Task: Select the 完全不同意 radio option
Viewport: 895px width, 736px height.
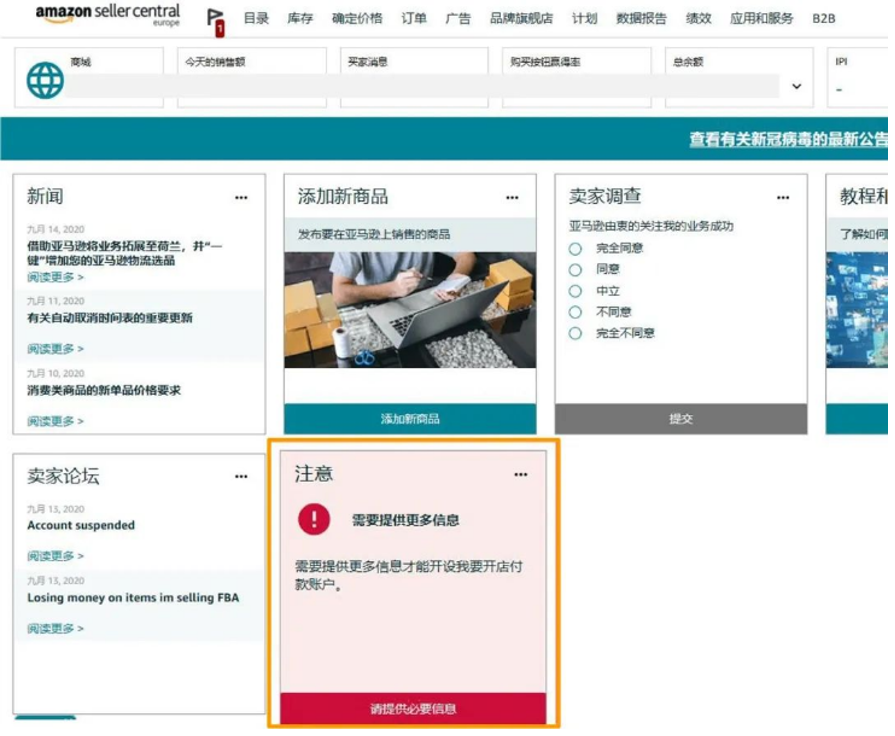Action: click(575, 333)
